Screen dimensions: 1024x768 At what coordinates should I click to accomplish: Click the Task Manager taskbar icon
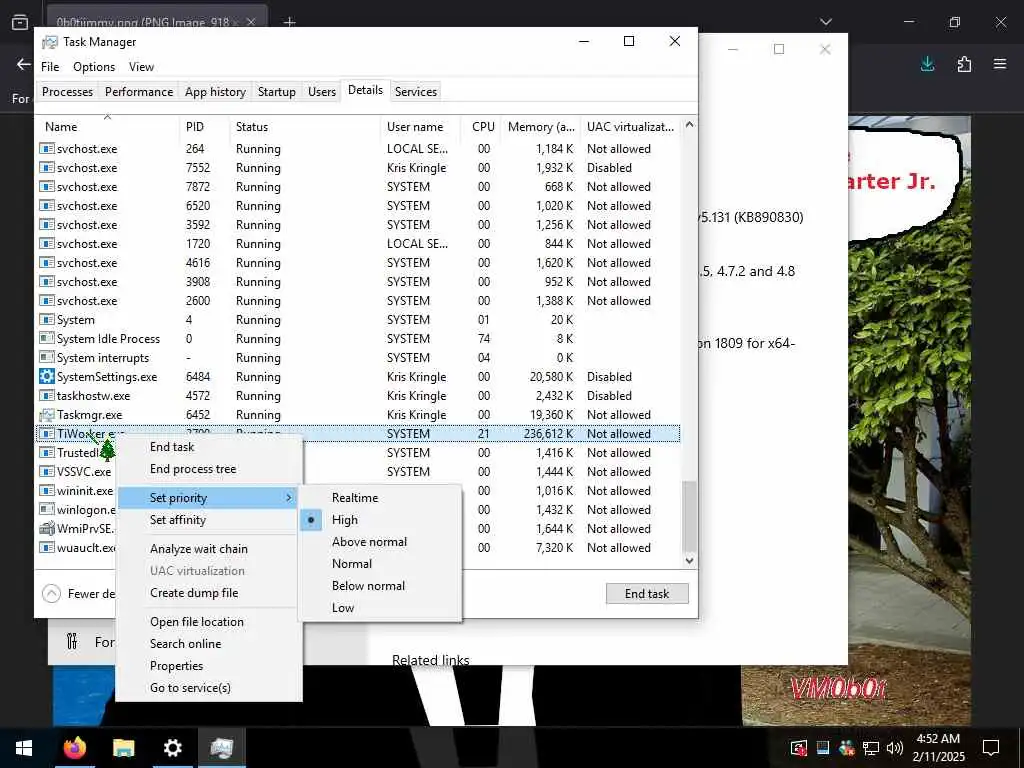(222, 748)
